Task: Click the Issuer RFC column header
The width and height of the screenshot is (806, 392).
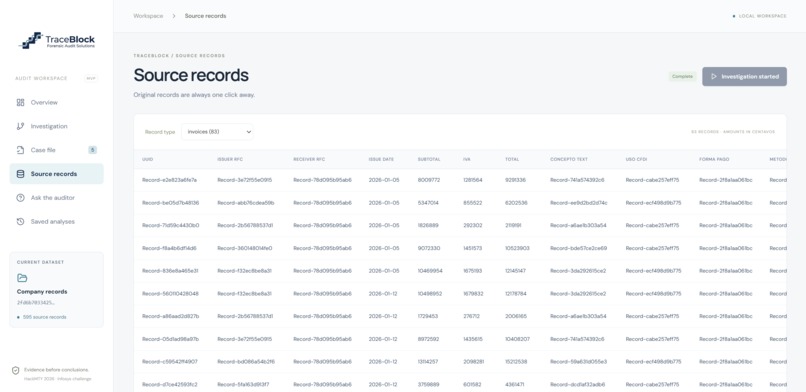Action: coord(229,159)
